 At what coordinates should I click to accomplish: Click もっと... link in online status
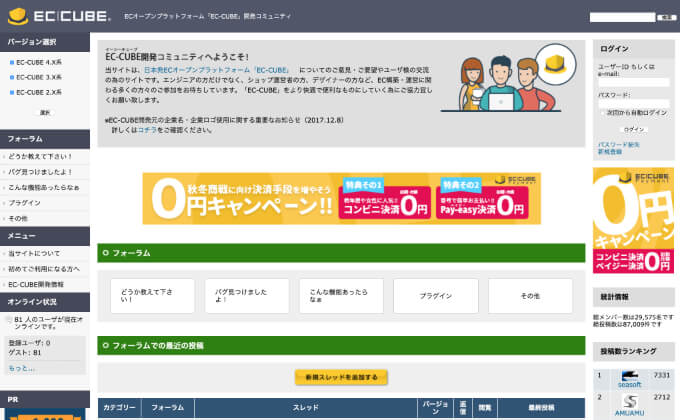22,368
